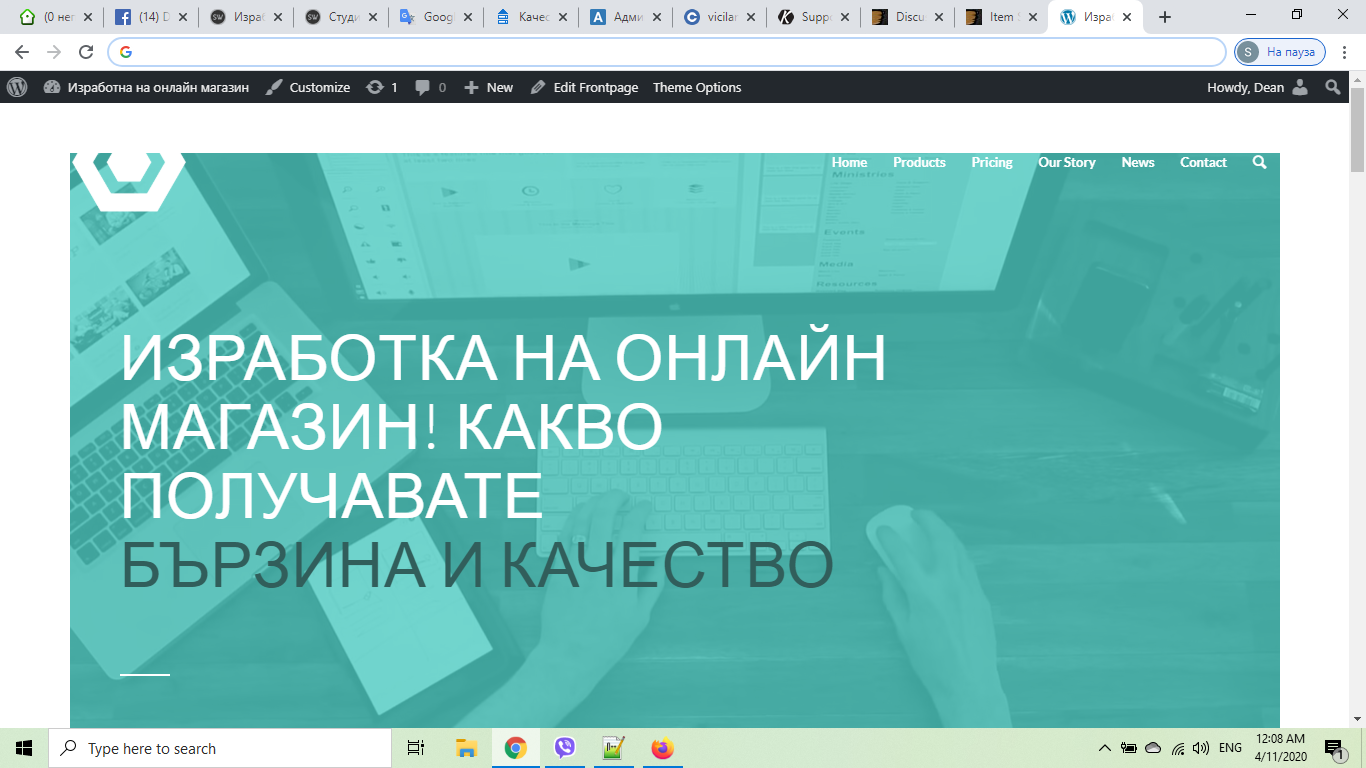
Task: Go to Home in site navigation
Action: [849, 162]
